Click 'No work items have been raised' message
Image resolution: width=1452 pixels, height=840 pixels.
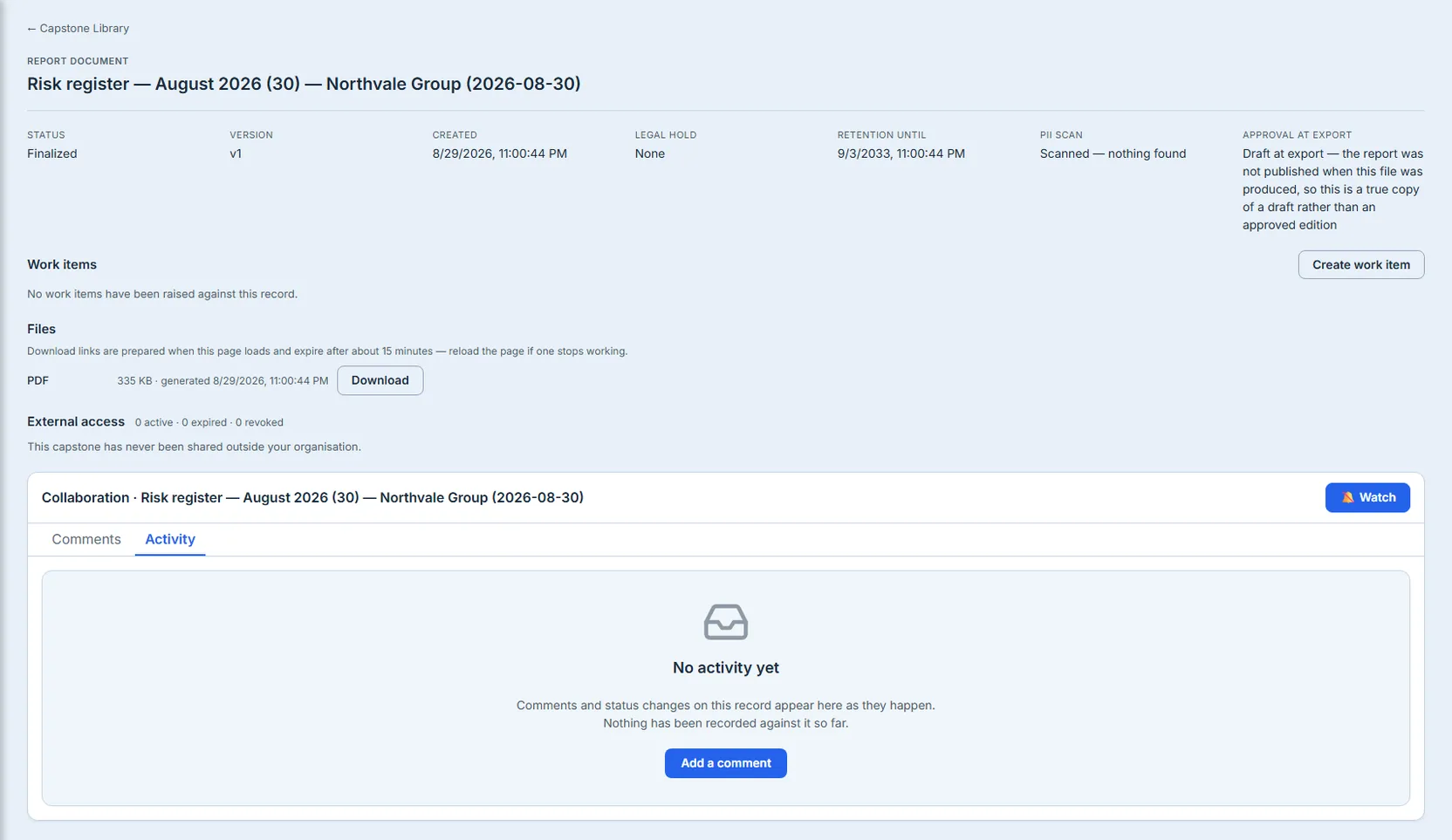[162, 294]
